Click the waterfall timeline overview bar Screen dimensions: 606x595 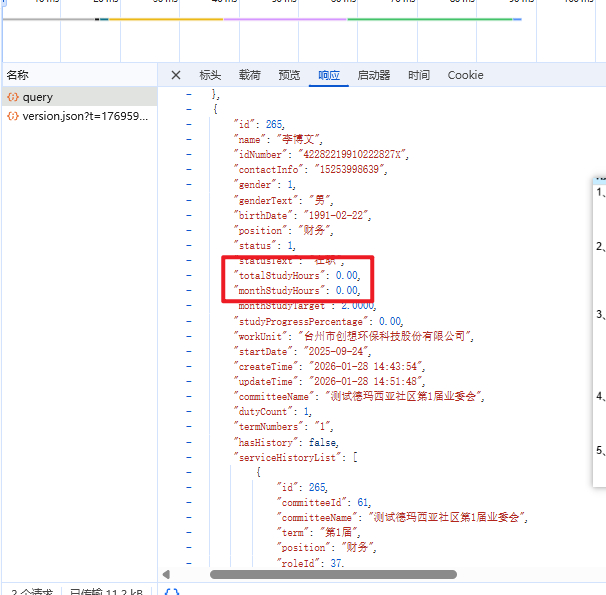coord(262,19)
